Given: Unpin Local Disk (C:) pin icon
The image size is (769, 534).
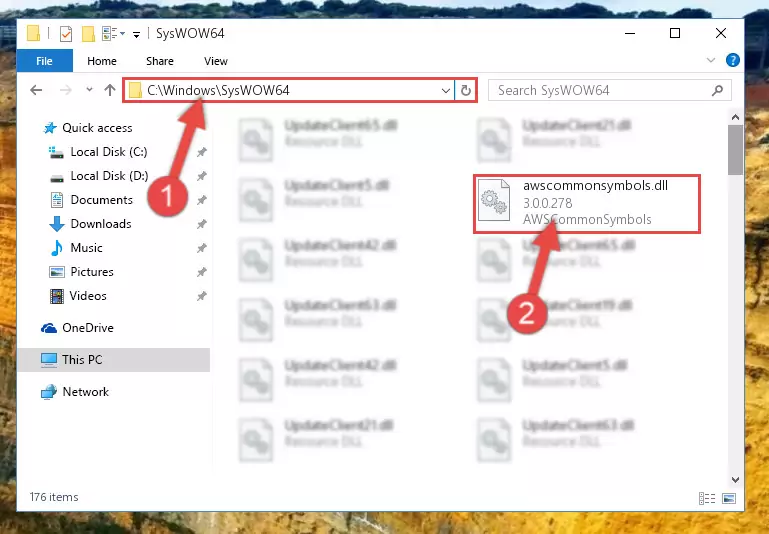Looking at the screenshot, I should click(201, 152).
